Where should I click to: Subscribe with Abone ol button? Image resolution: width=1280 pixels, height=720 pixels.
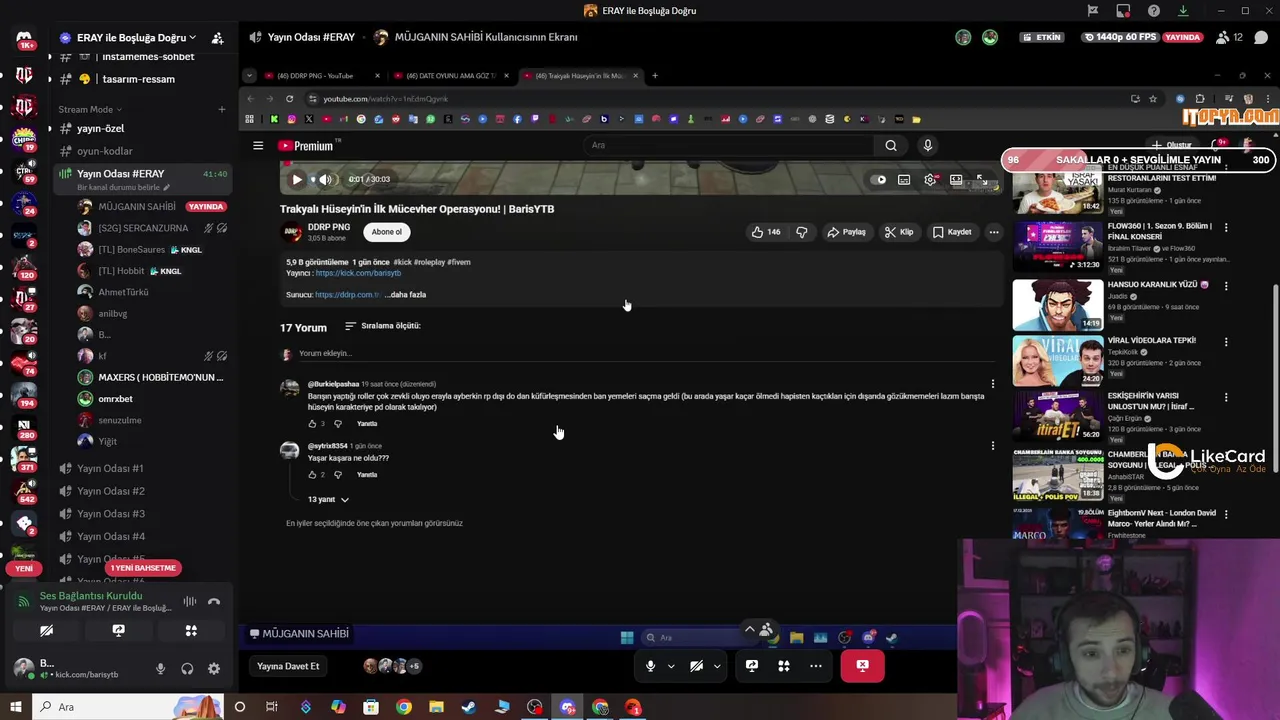[386, 232]
